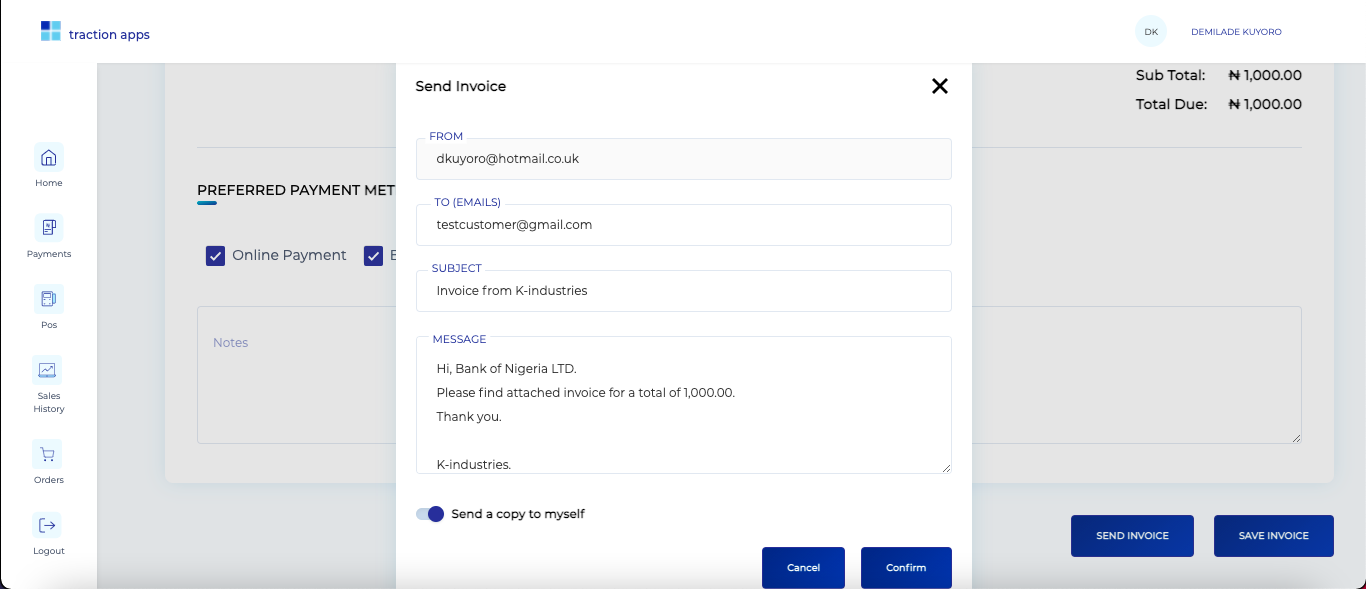Select the SUBJECT input field
The image size is (1366, 589).
[x=683, y=290]
